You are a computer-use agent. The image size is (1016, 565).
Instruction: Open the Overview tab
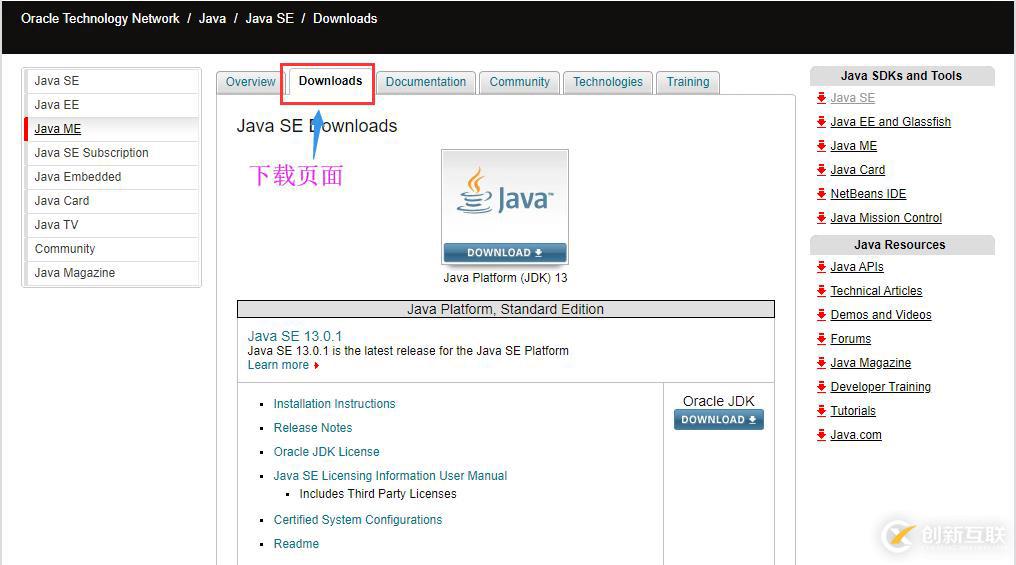point(250,82)
